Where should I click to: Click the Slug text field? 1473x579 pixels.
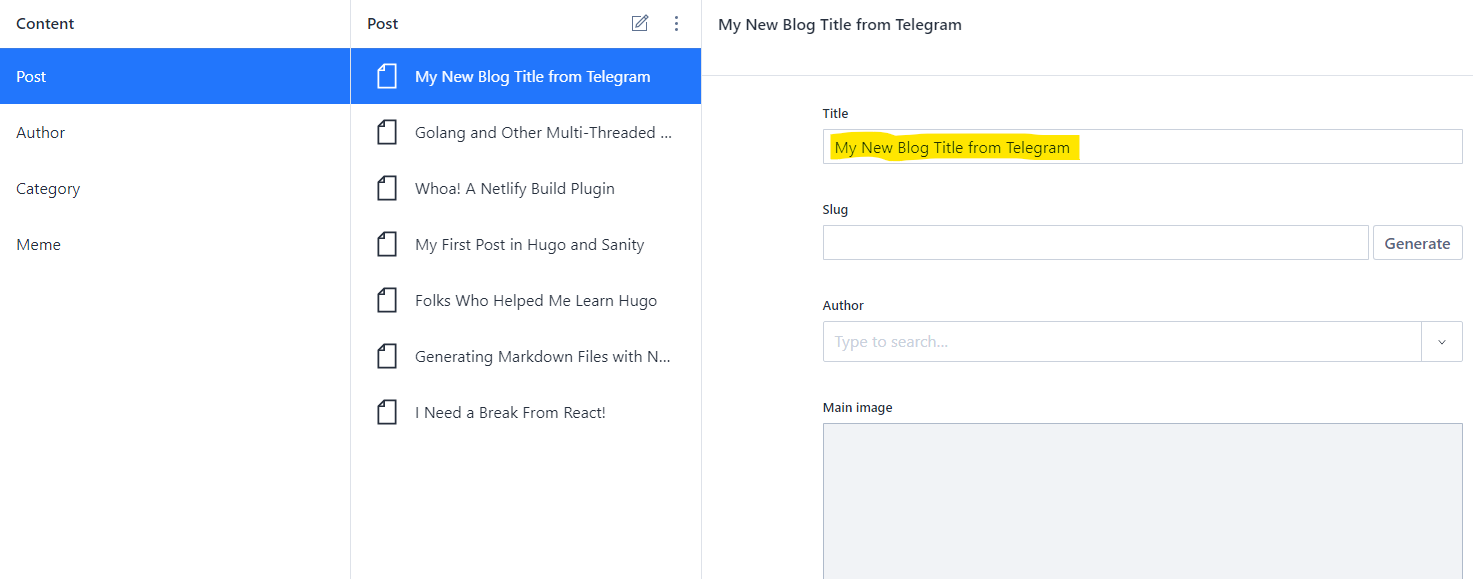pyautogui.click(x=1095, y=243)
